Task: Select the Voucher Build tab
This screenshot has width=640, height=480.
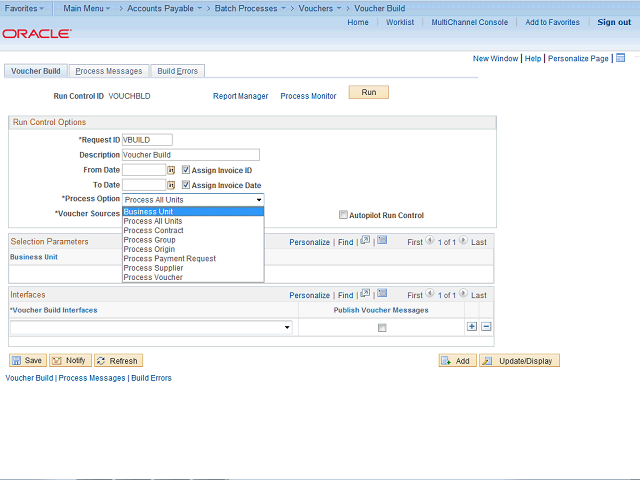Action: click(36, 71)
